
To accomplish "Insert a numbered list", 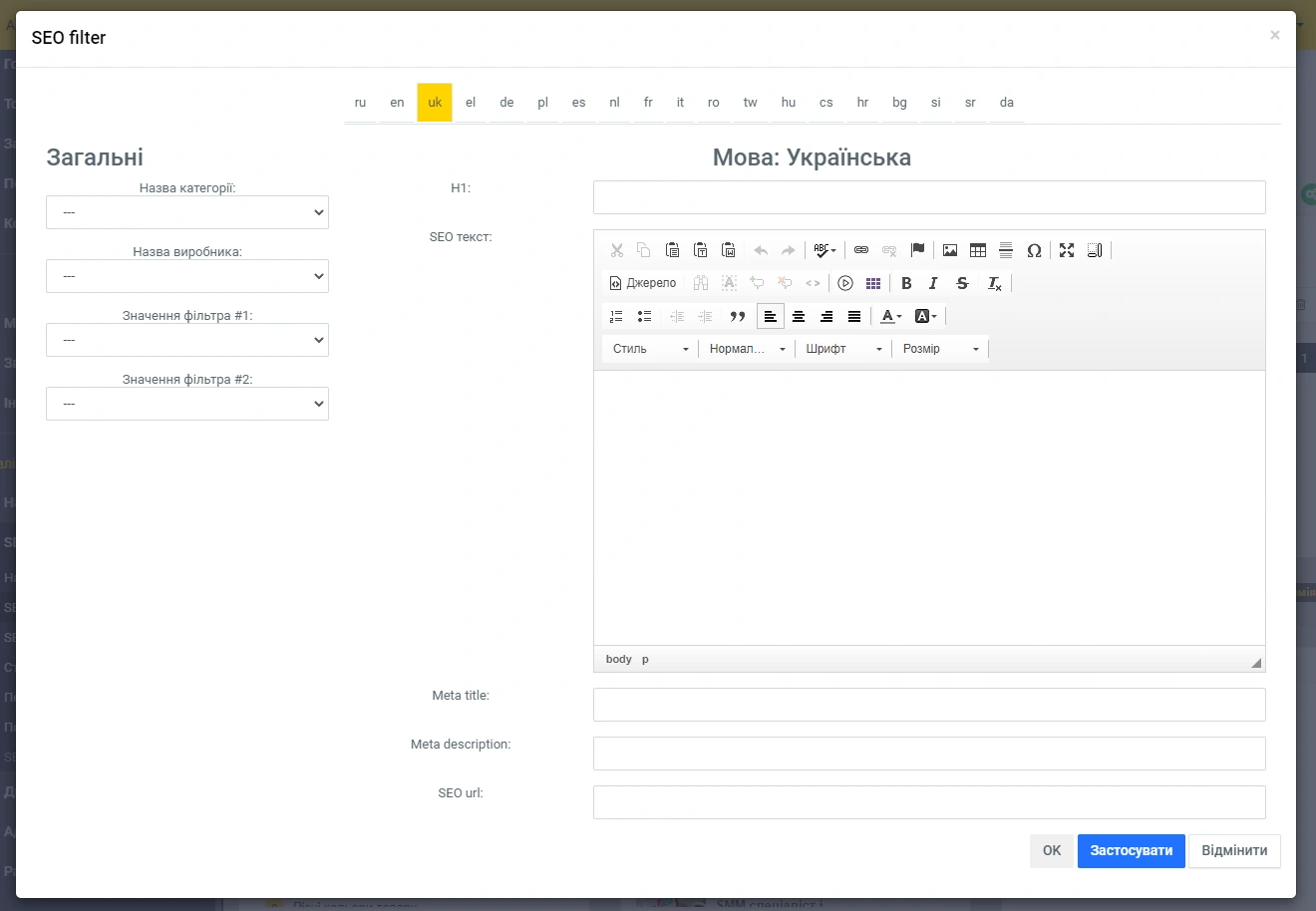I will [x=616, y=316].
